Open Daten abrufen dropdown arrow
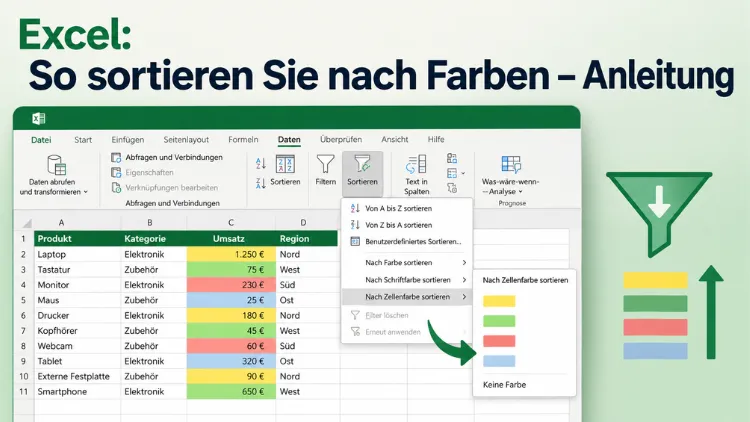This screenshot has width=750, height=422. 86,192
